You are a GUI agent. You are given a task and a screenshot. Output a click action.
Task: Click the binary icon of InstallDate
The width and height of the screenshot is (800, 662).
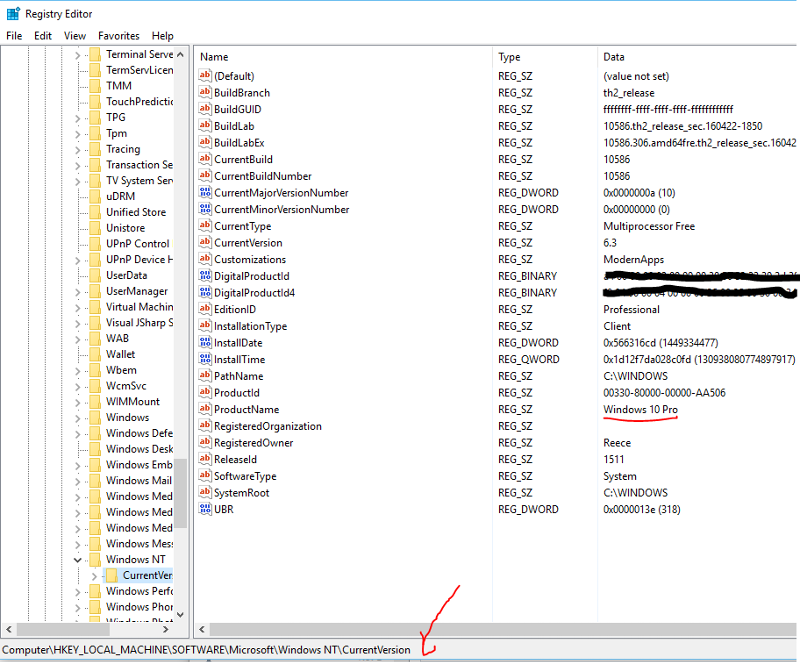click(205, 342)
